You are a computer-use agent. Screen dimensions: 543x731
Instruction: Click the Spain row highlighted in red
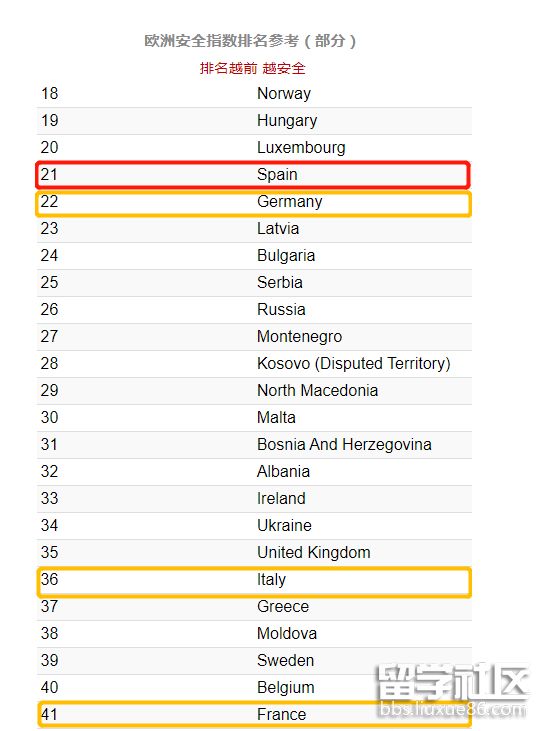pos(254,174)
